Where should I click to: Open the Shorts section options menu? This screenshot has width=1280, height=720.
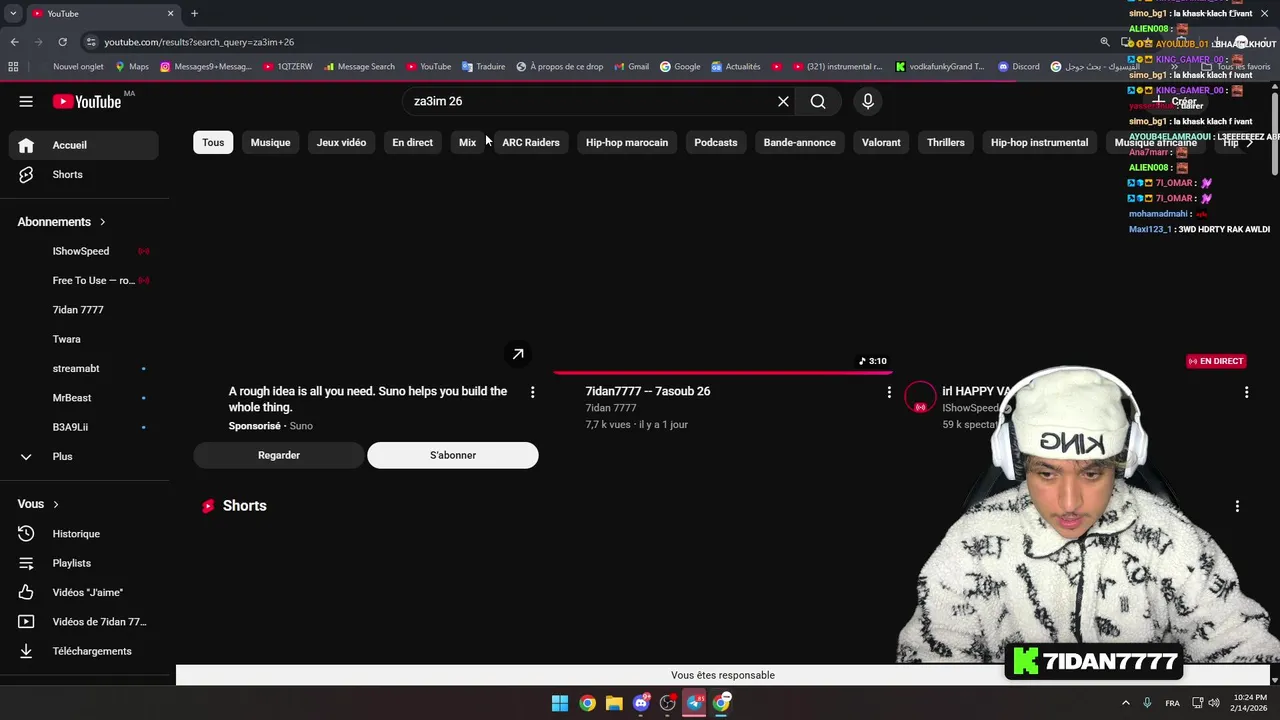click(x=1237, y=506)
